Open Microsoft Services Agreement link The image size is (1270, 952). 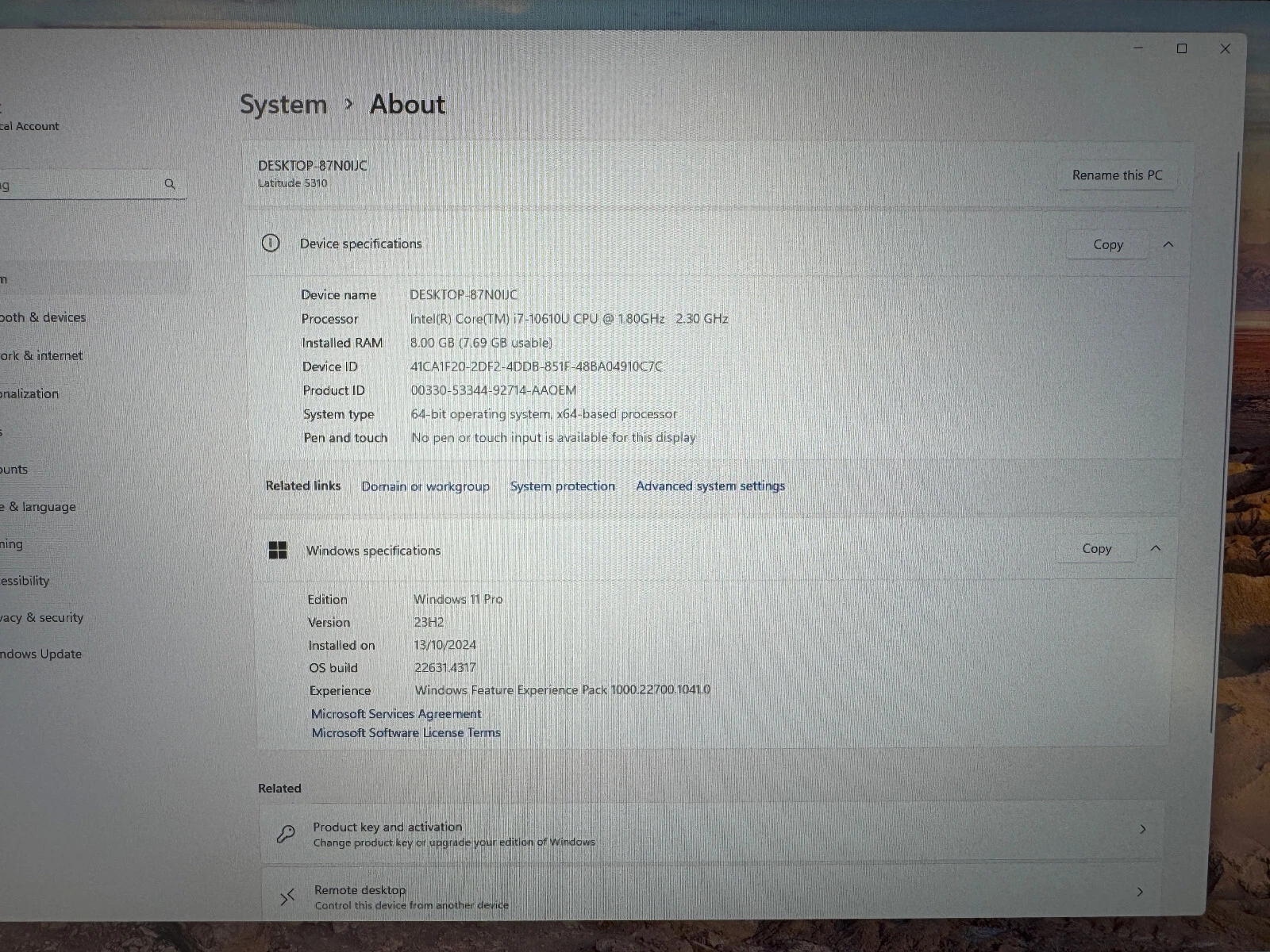point(396,714)
